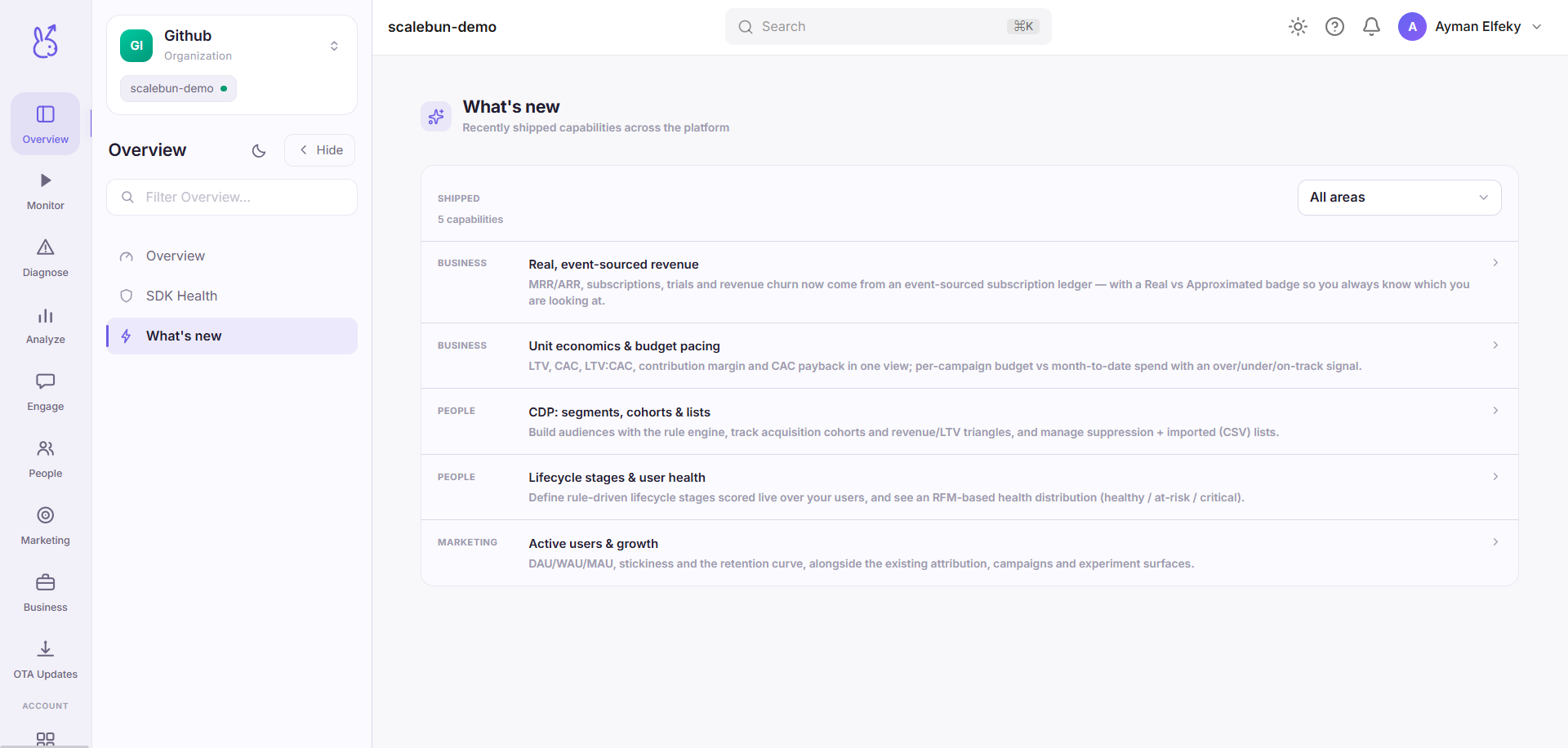Click the sparkles What's new icon
The width and height of the screenshot is (1568, 748).
[436, 117]
